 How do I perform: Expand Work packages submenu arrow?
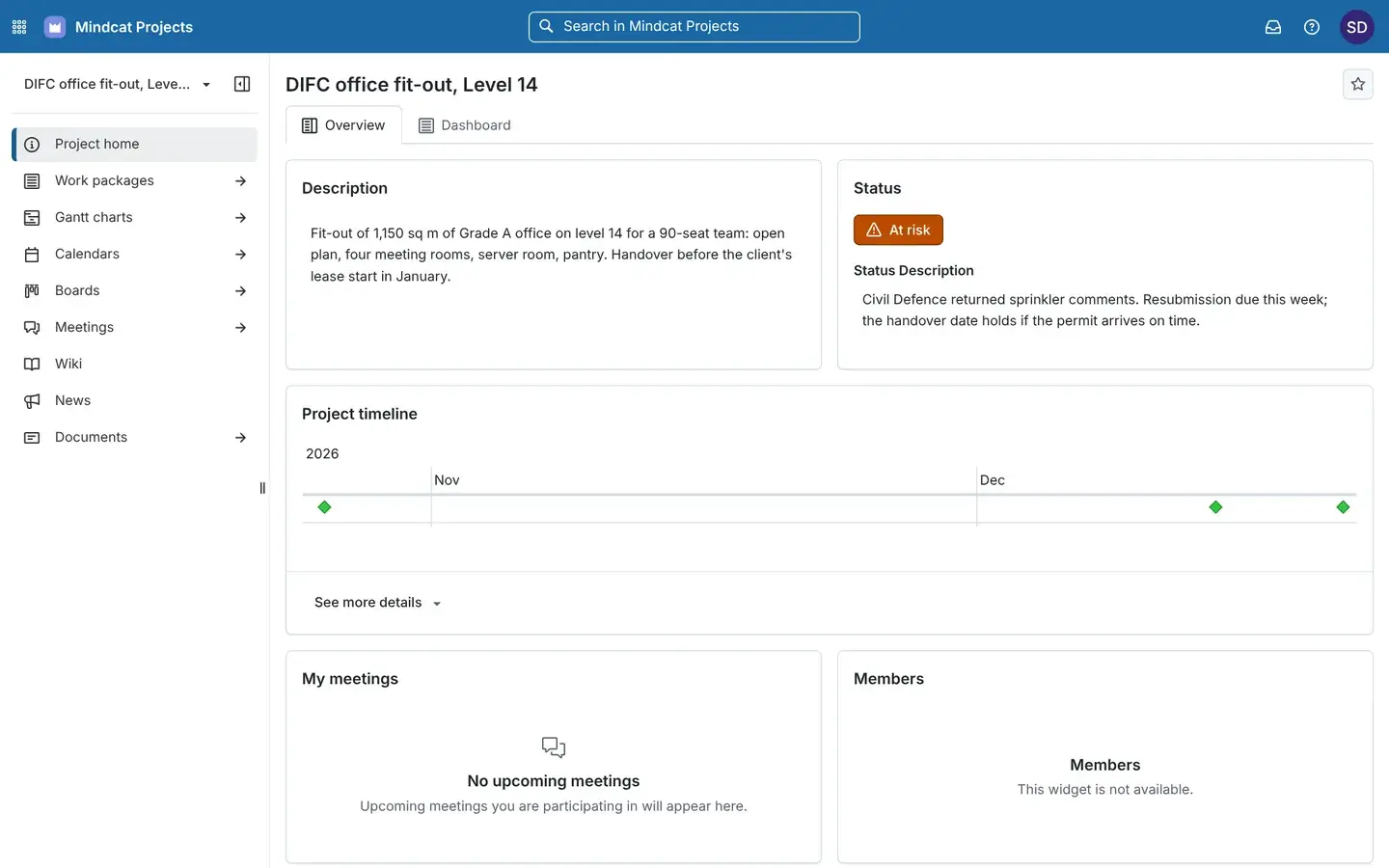coord(240,180)
